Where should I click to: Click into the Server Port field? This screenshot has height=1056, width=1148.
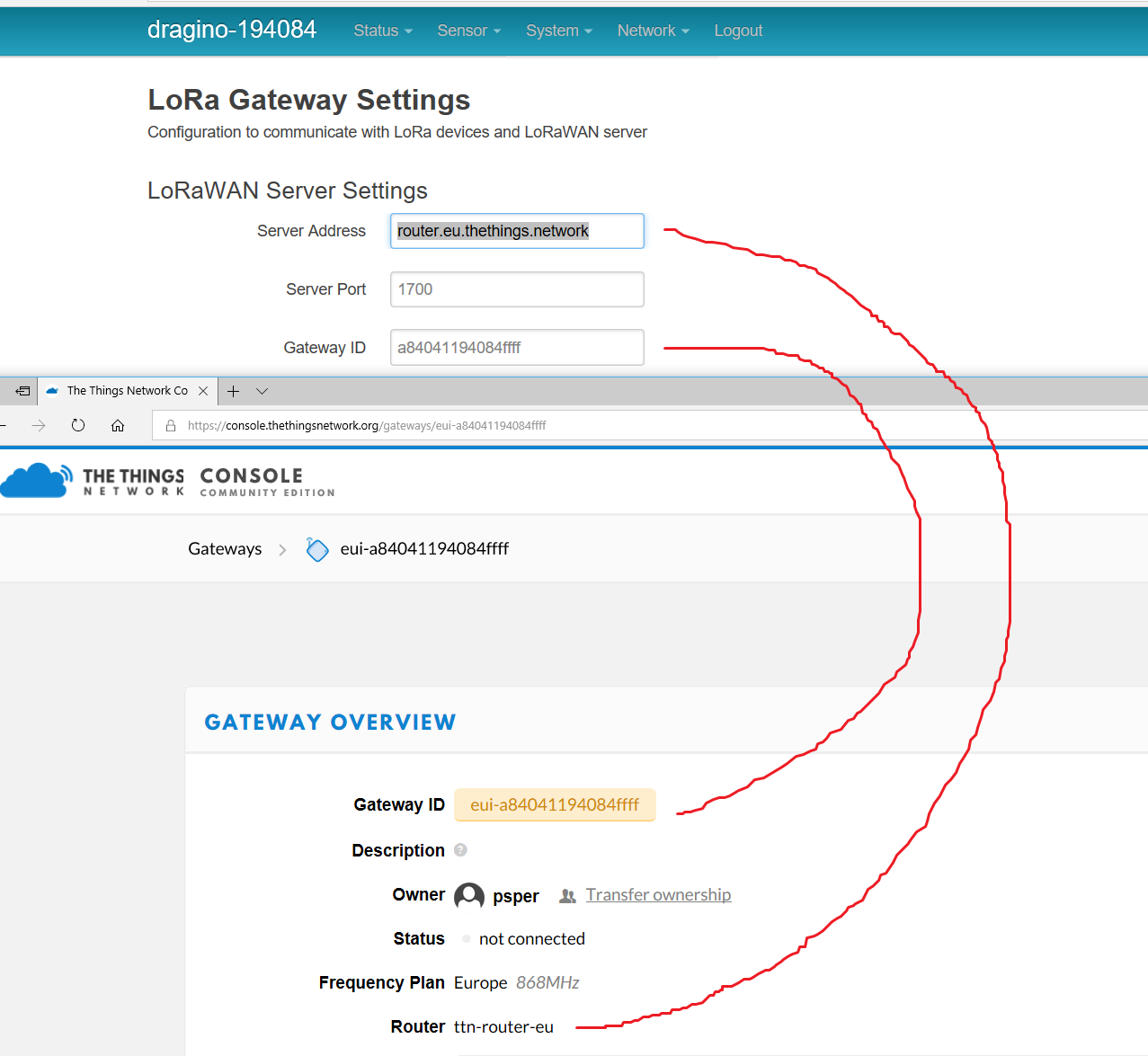coord(517,289)
